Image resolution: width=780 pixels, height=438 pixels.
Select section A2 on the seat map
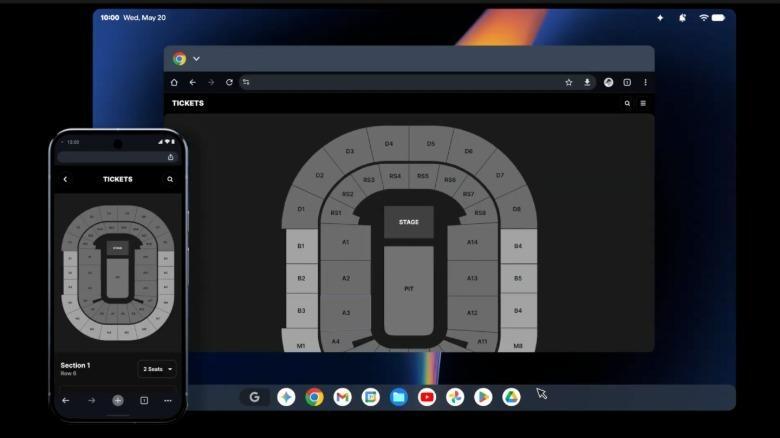(x=346, y=278)
